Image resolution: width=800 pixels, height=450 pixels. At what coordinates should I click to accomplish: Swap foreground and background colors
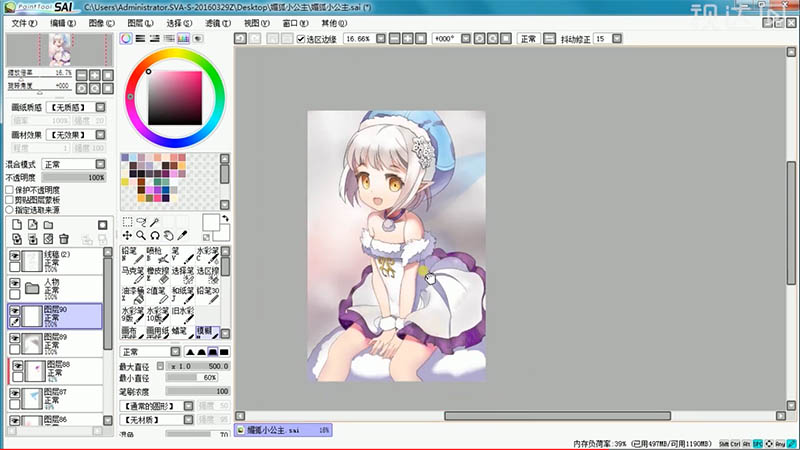point(225,218)
